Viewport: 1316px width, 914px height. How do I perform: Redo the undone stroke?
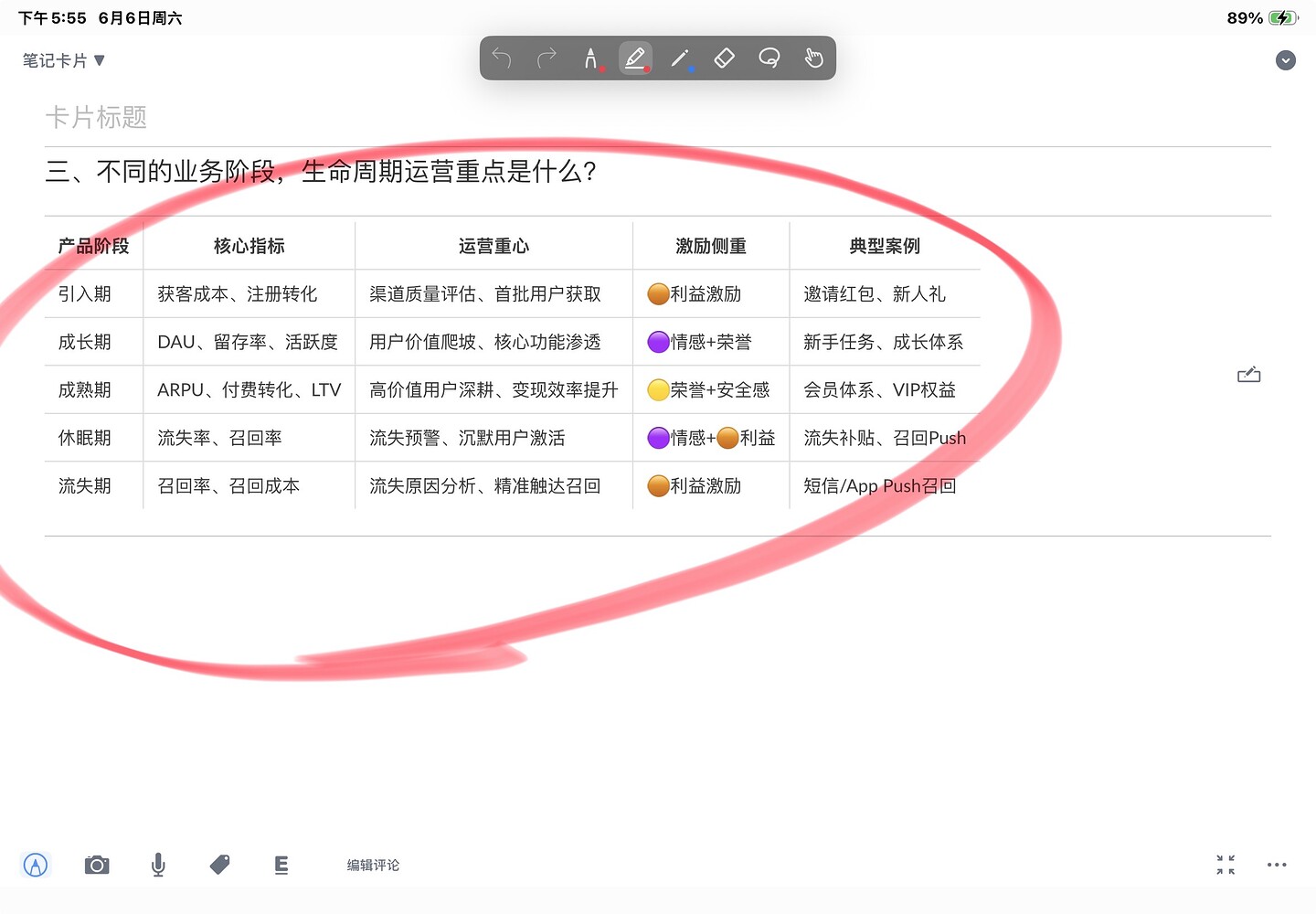pos(547,58)
